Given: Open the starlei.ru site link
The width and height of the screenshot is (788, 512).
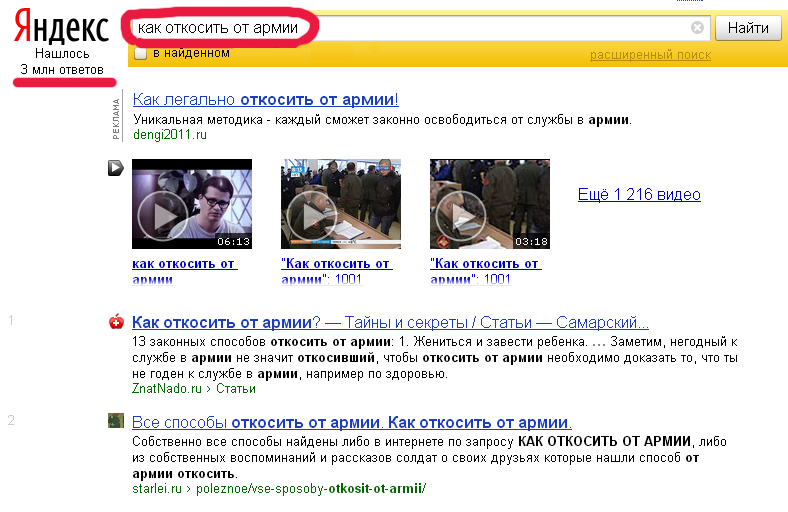Looking at the screenshot, I should tap(157, 488).
